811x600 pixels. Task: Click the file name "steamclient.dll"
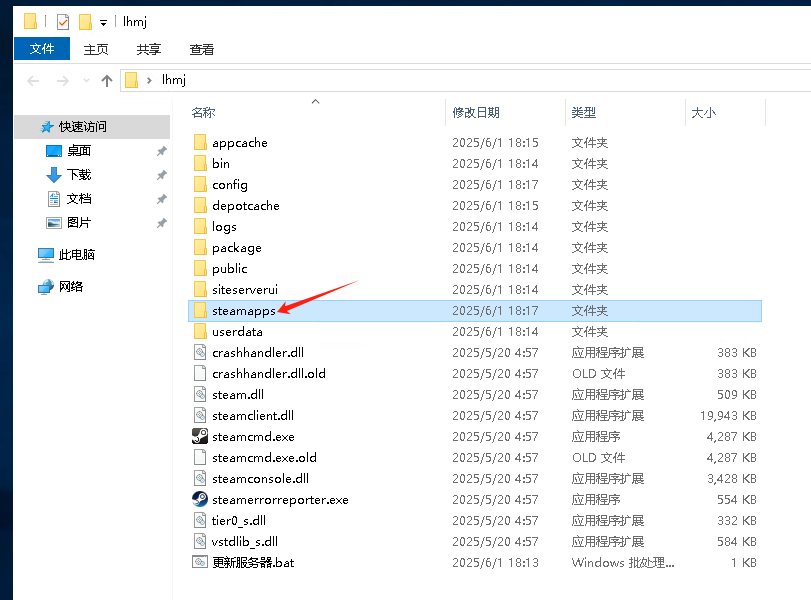[253, 415]
